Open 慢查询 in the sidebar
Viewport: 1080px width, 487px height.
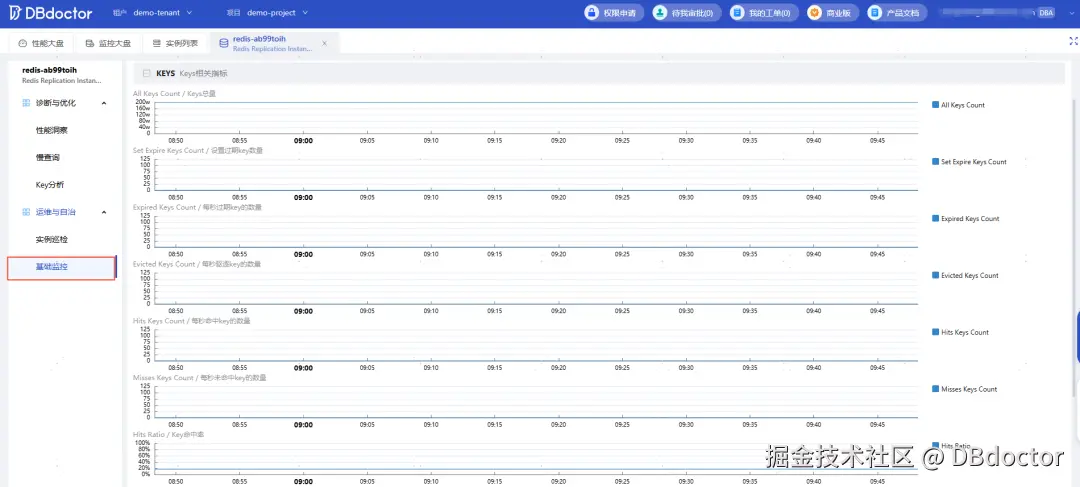coord(48,158)
